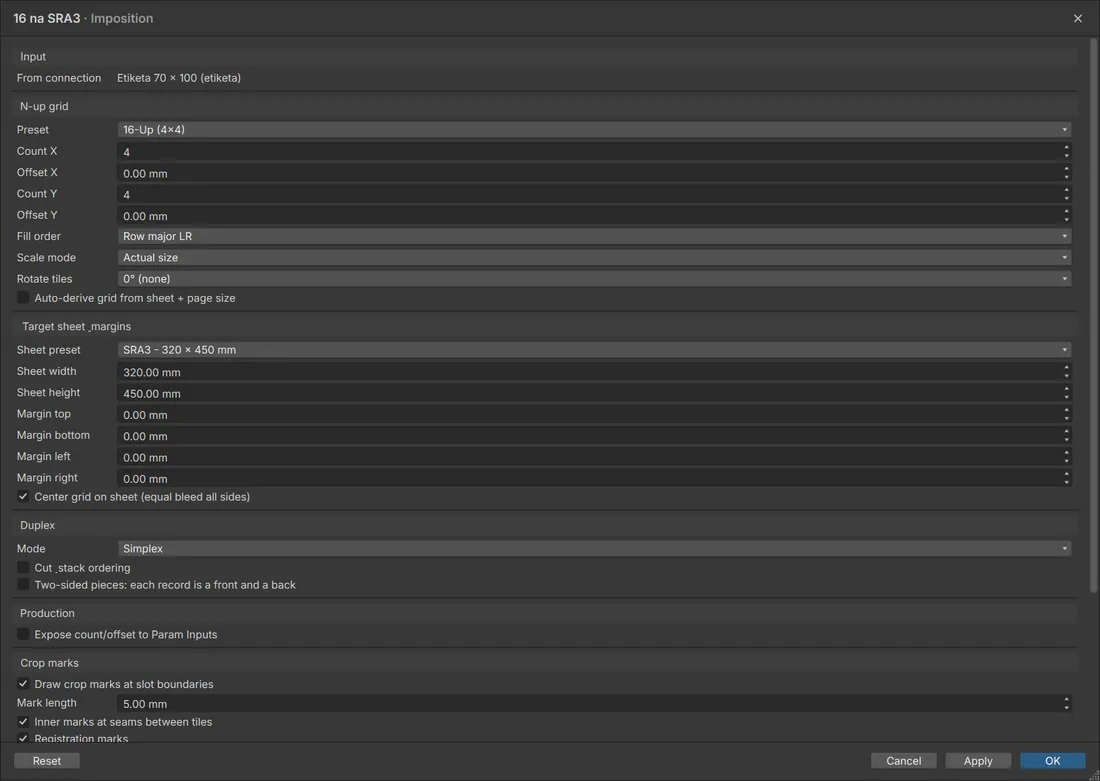Screen dimensions: 1100x781
Task: Click the Margin top stepper arrows
Action: 1066,415
